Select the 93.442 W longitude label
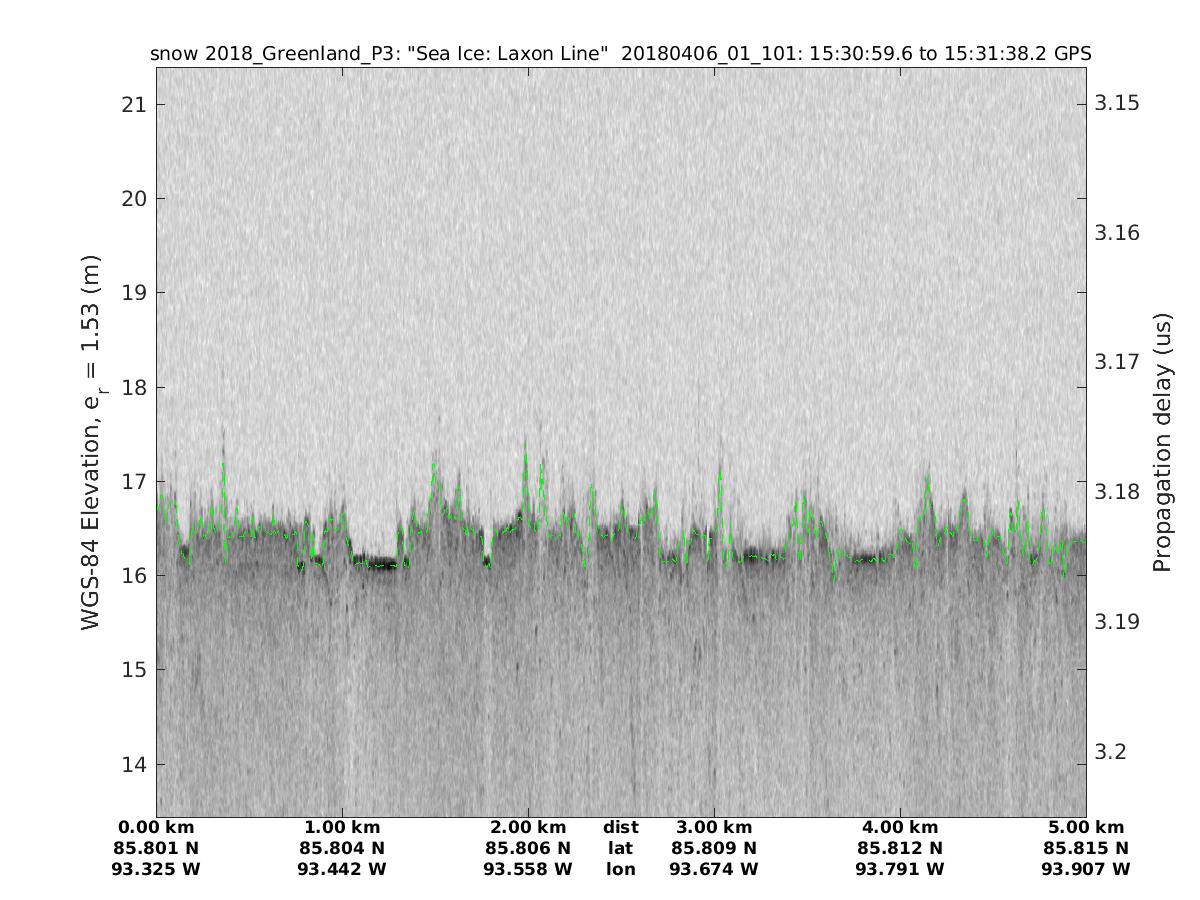 342,870
